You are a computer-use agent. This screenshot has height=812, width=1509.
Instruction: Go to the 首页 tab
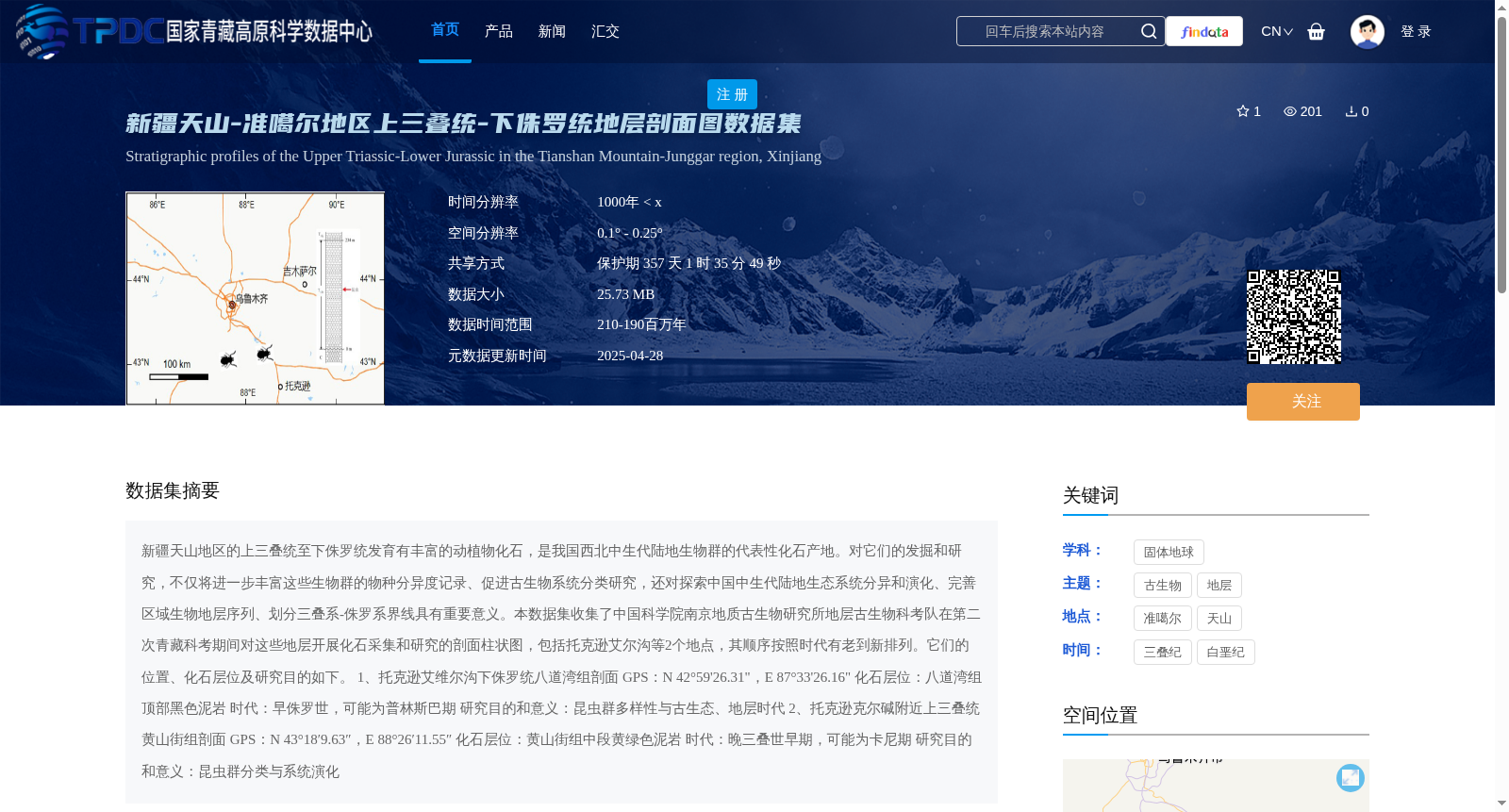click(445, 30)
